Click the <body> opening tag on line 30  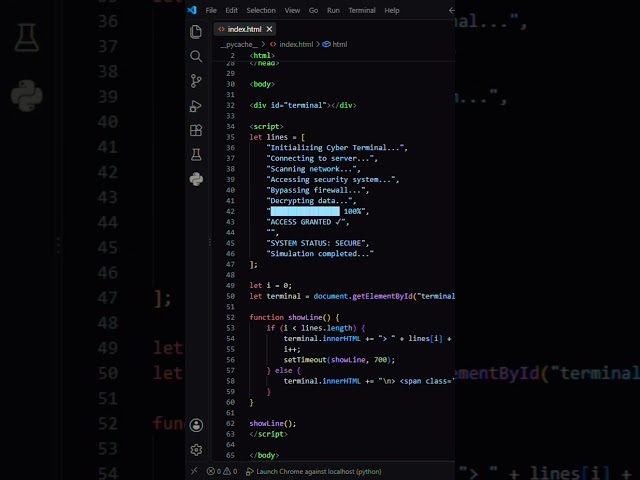point(262,84)
